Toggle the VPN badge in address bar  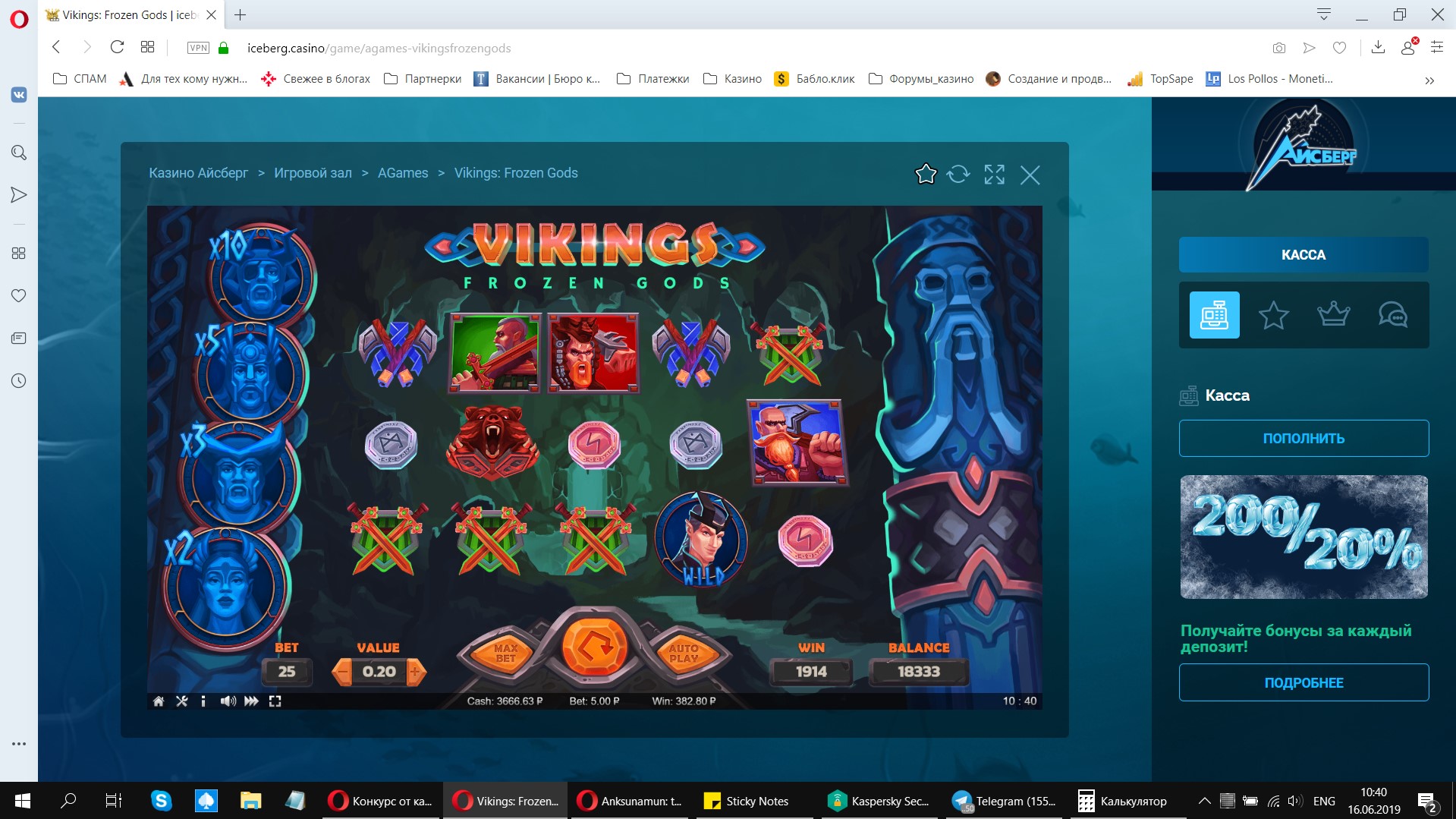coord(198,48)
